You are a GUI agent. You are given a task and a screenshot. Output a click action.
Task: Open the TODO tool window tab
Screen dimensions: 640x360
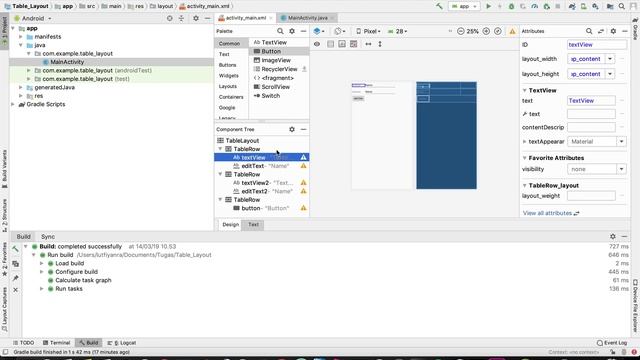click(x=23, y=343)
